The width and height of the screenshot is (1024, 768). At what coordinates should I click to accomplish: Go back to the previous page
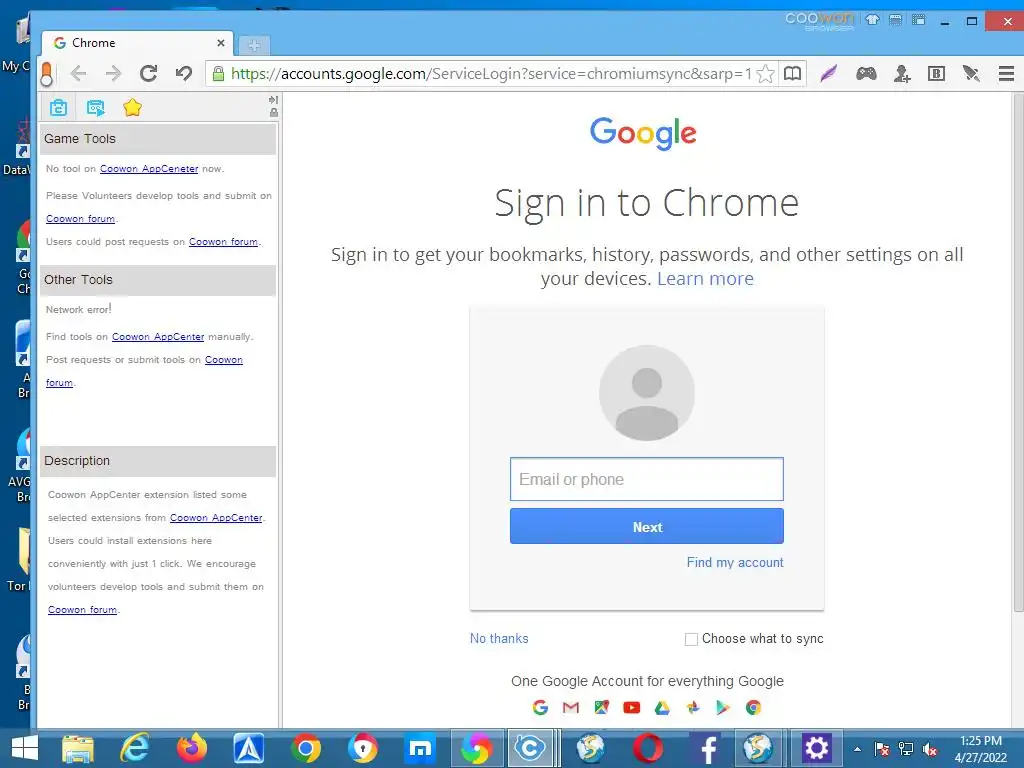click(x=78, y=73)
